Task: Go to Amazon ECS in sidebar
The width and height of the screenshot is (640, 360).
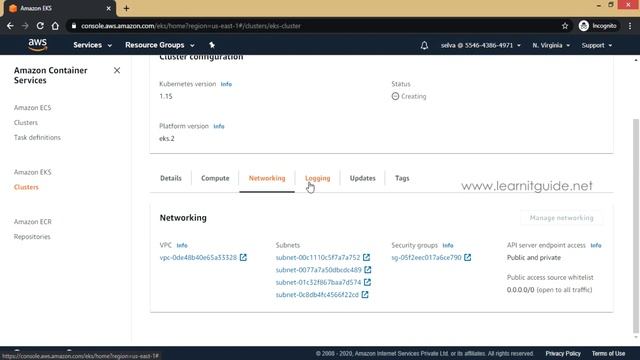Action: pos(33,108)
